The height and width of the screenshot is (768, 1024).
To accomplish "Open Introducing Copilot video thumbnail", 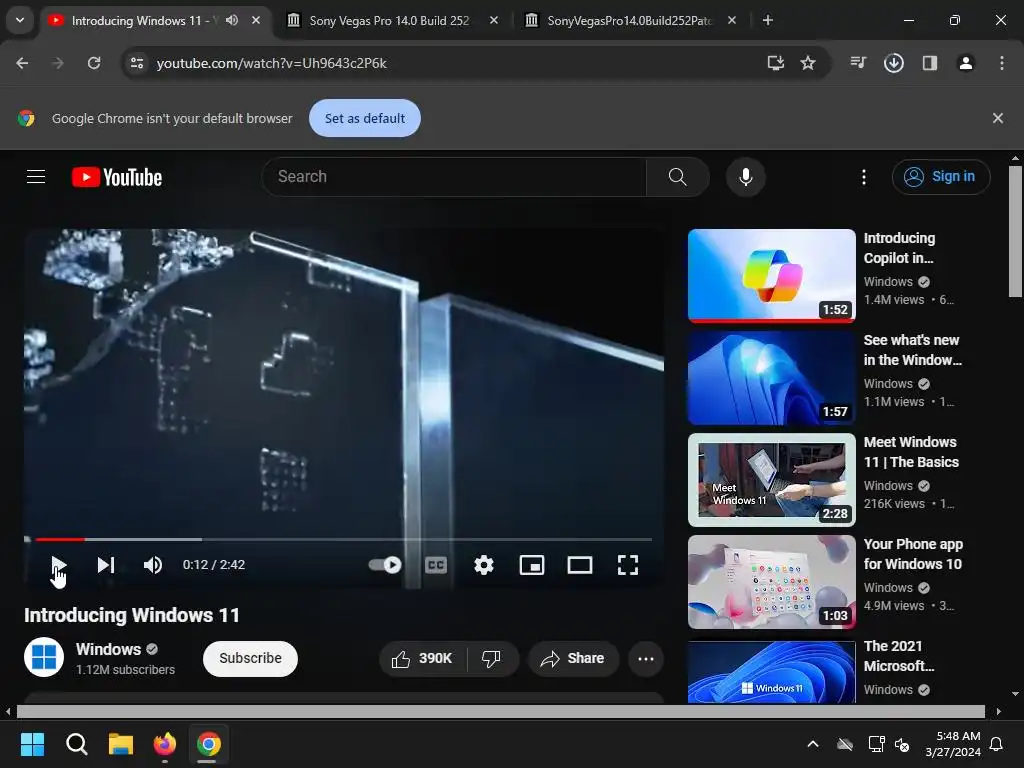I will click(x=771, y=276).
